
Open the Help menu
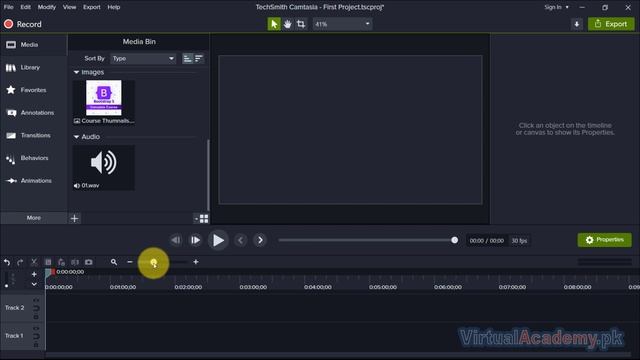click(x=113, y=7)
